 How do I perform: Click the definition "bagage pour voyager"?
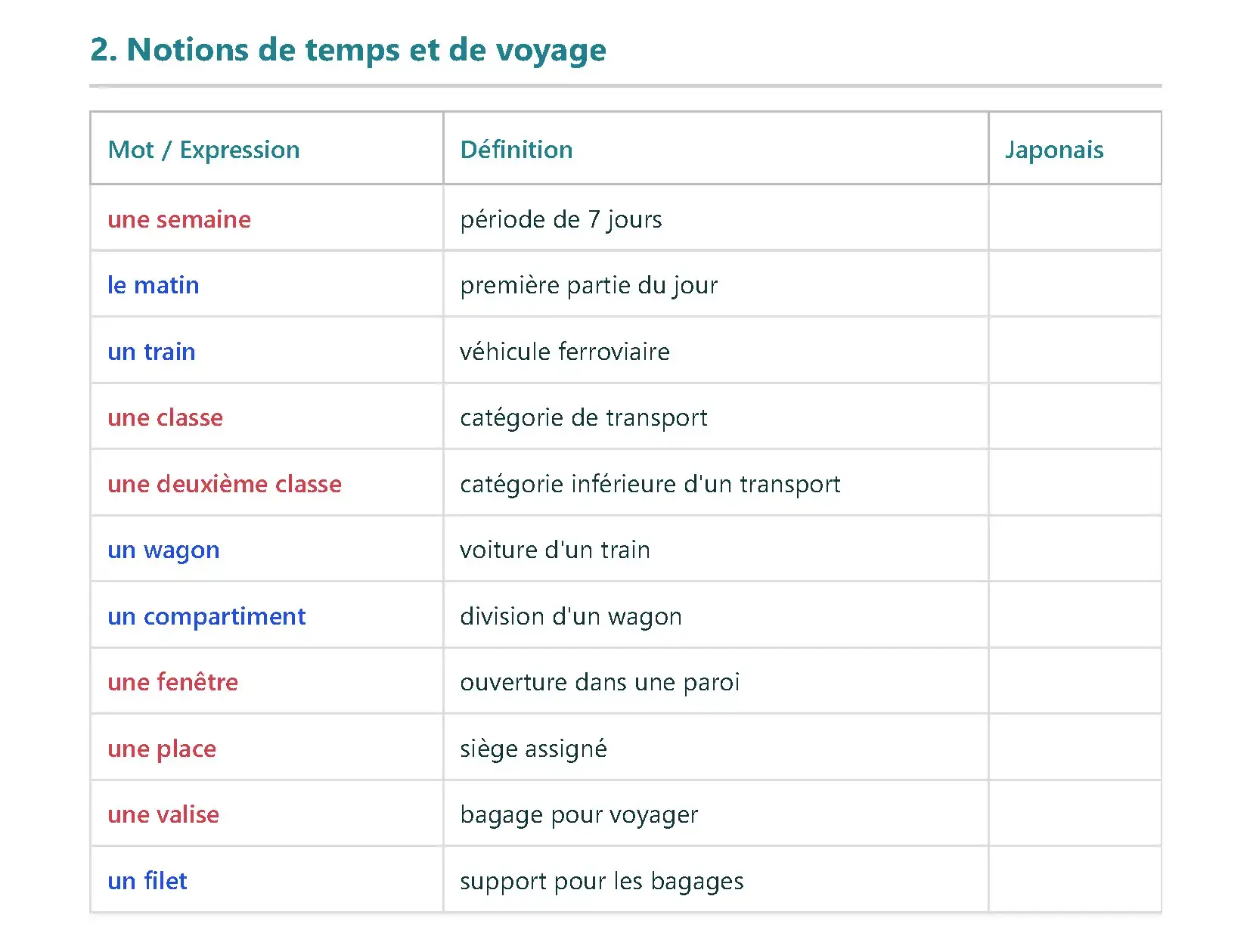pyautogui.click(x=578, y=814)
